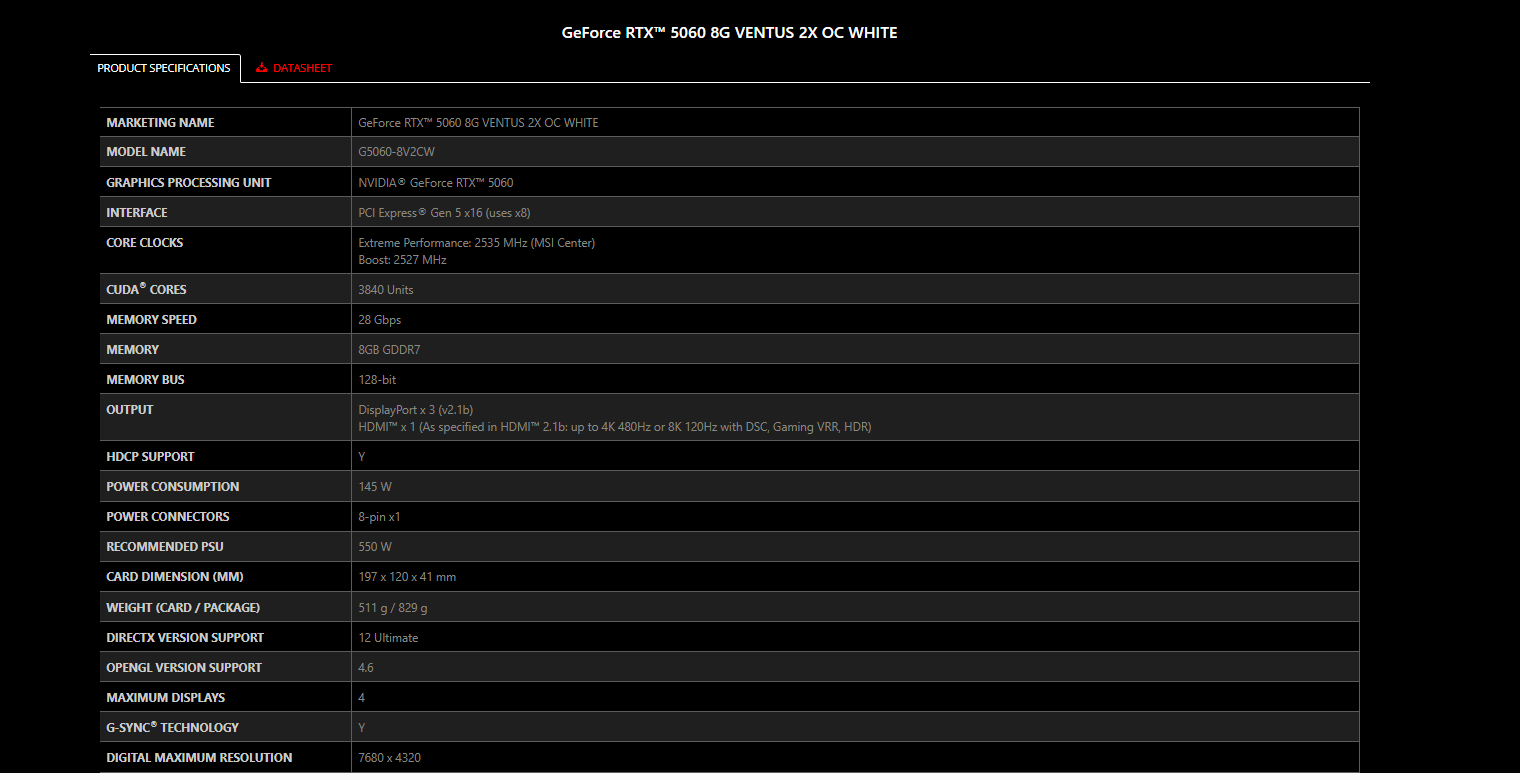Screen dimensions: 1520x780
Task: Click the Recommended PSU row label
Action: coord(165,547)
